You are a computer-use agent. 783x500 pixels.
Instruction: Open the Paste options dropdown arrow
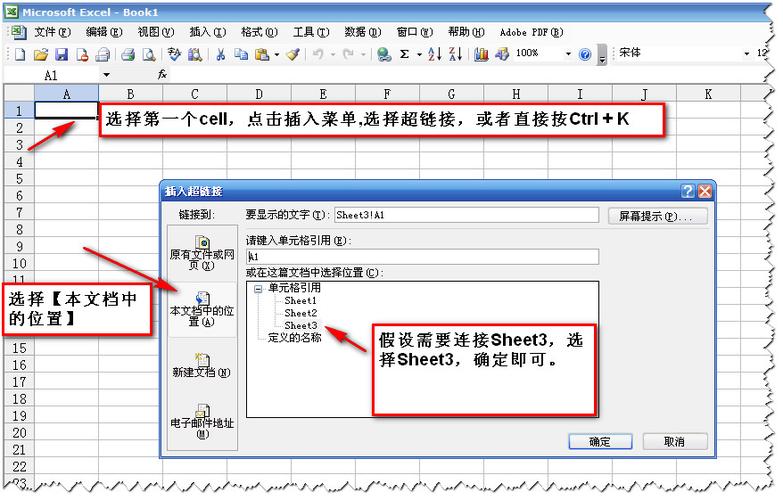(x=277, y=54)
